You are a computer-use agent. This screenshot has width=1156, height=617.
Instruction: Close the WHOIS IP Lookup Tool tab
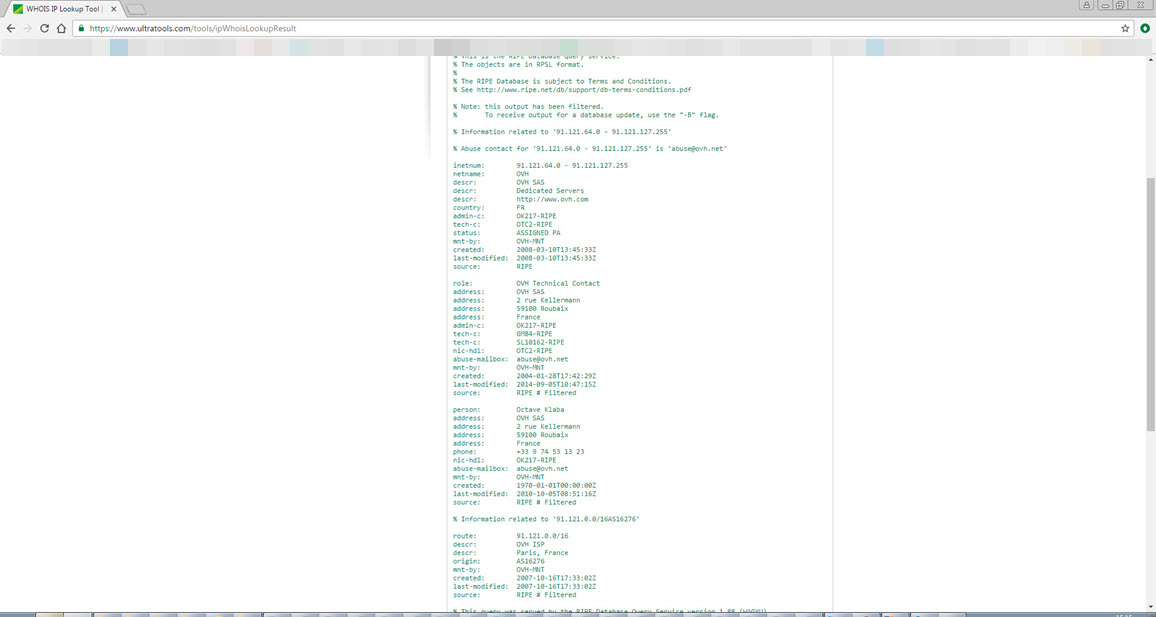[x=114, y=9]
